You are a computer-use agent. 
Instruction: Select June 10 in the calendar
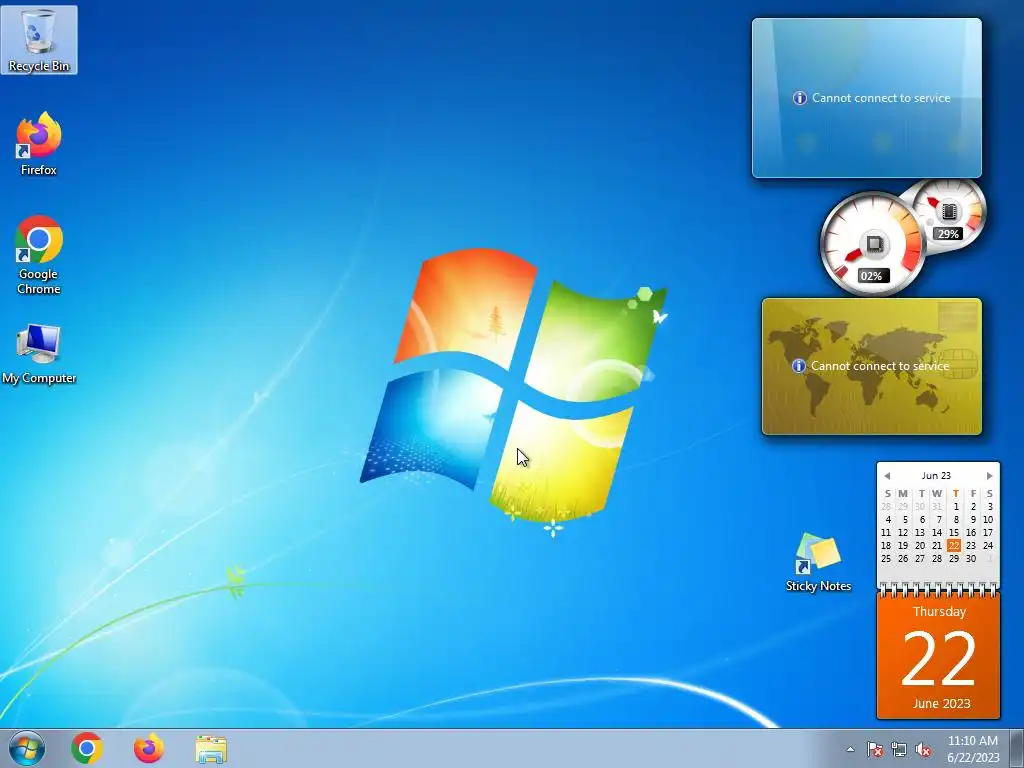pos(988,519)
